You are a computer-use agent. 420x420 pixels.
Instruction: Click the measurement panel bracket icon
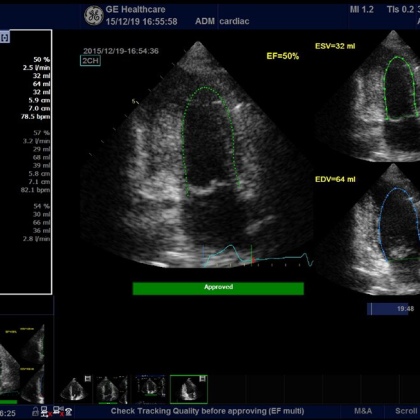5,37
